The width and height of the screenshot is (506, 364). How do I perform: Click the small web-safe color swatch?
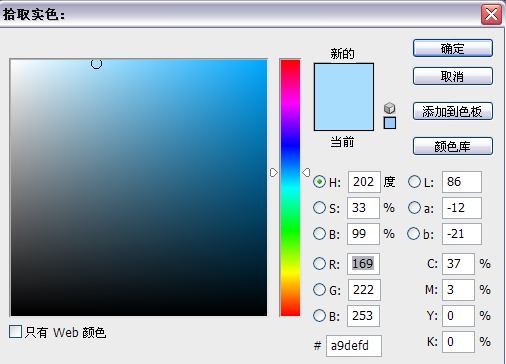click(x=390, y=123)
